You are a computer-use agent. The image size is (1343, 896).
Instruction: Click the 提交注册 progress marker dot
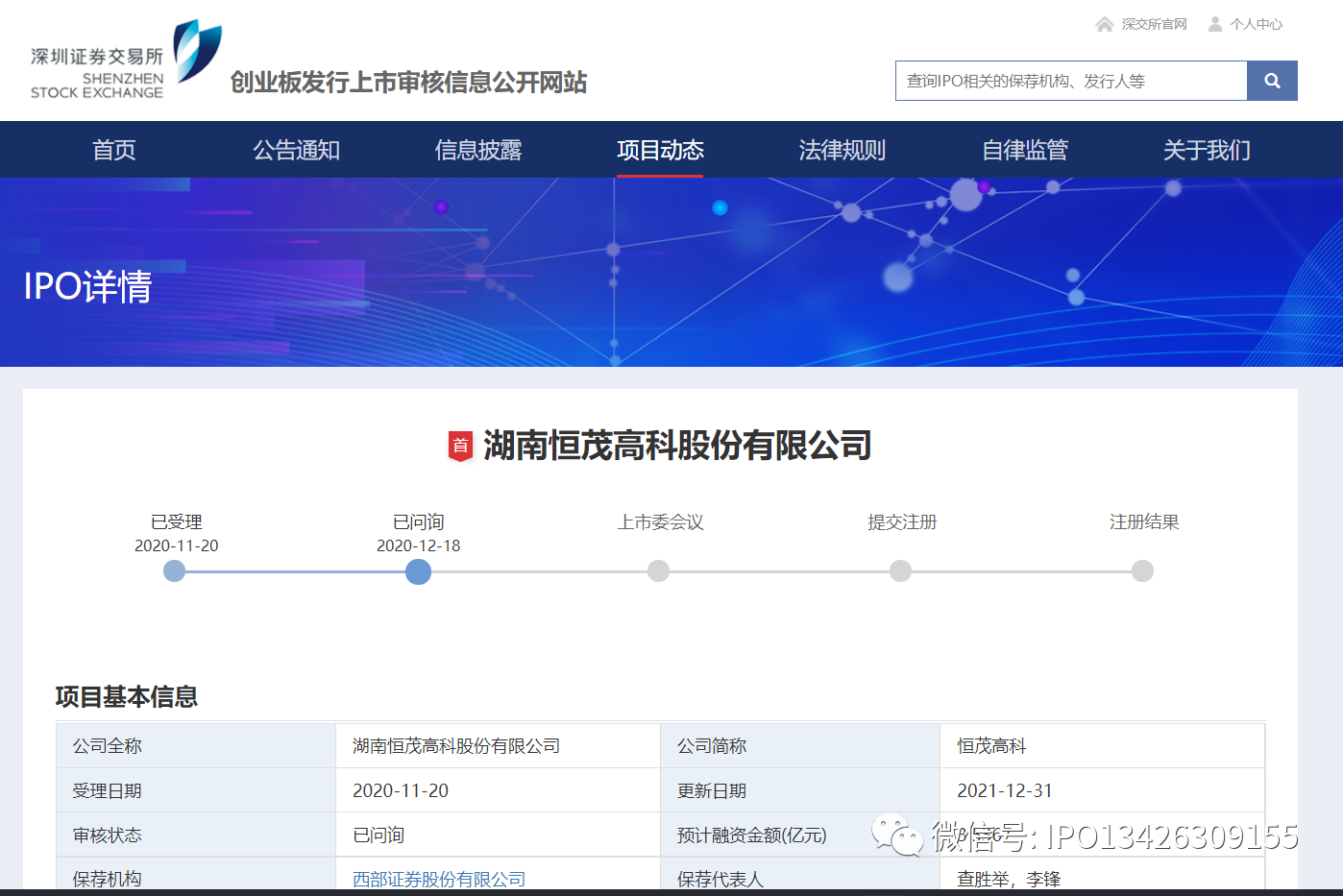pyautogui.click(x=900, y=571)
